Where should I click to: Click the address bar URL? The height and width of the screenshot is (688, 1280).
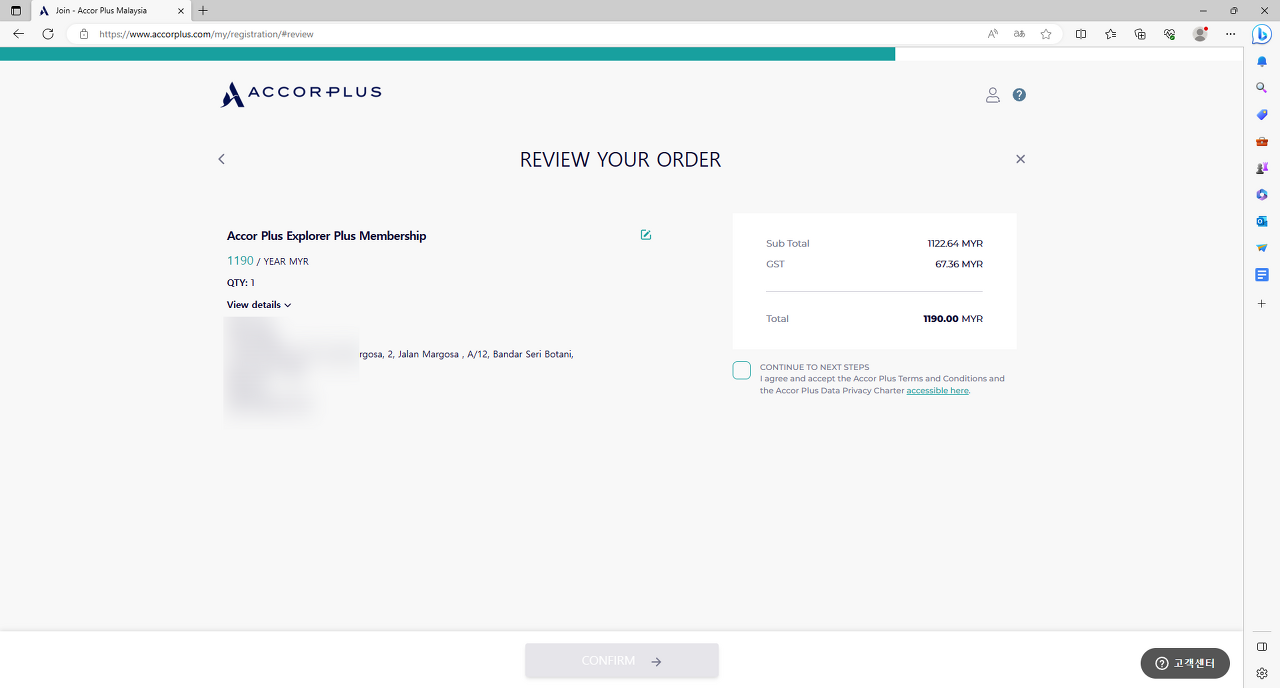pos(206,34)
